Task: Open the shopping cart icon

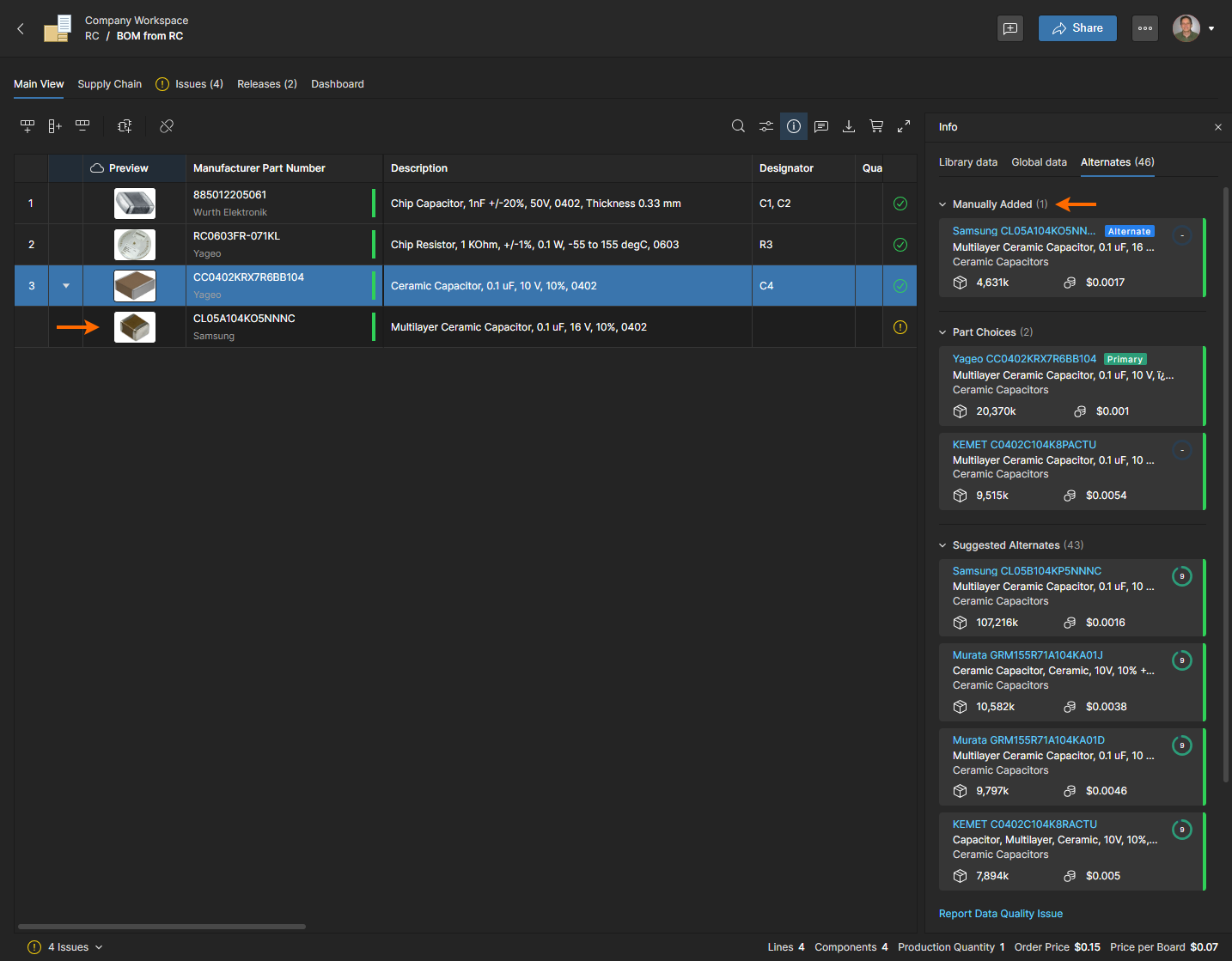Action: (876, 126)
